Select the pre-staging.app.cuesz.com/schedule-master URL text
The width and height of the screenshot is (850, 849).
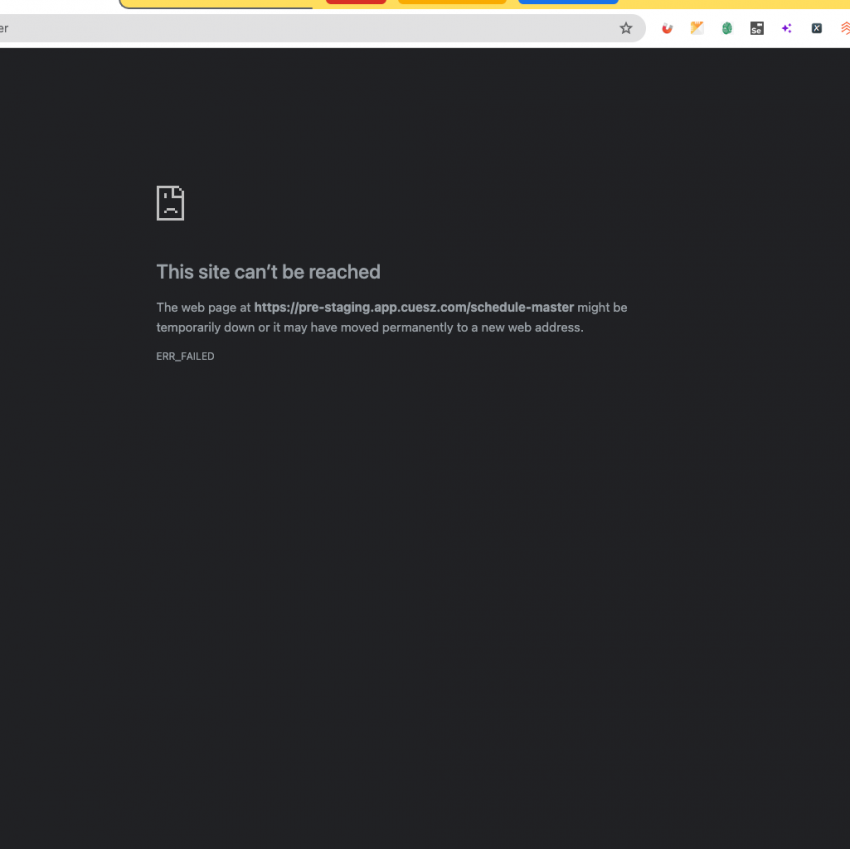point(414,307)
